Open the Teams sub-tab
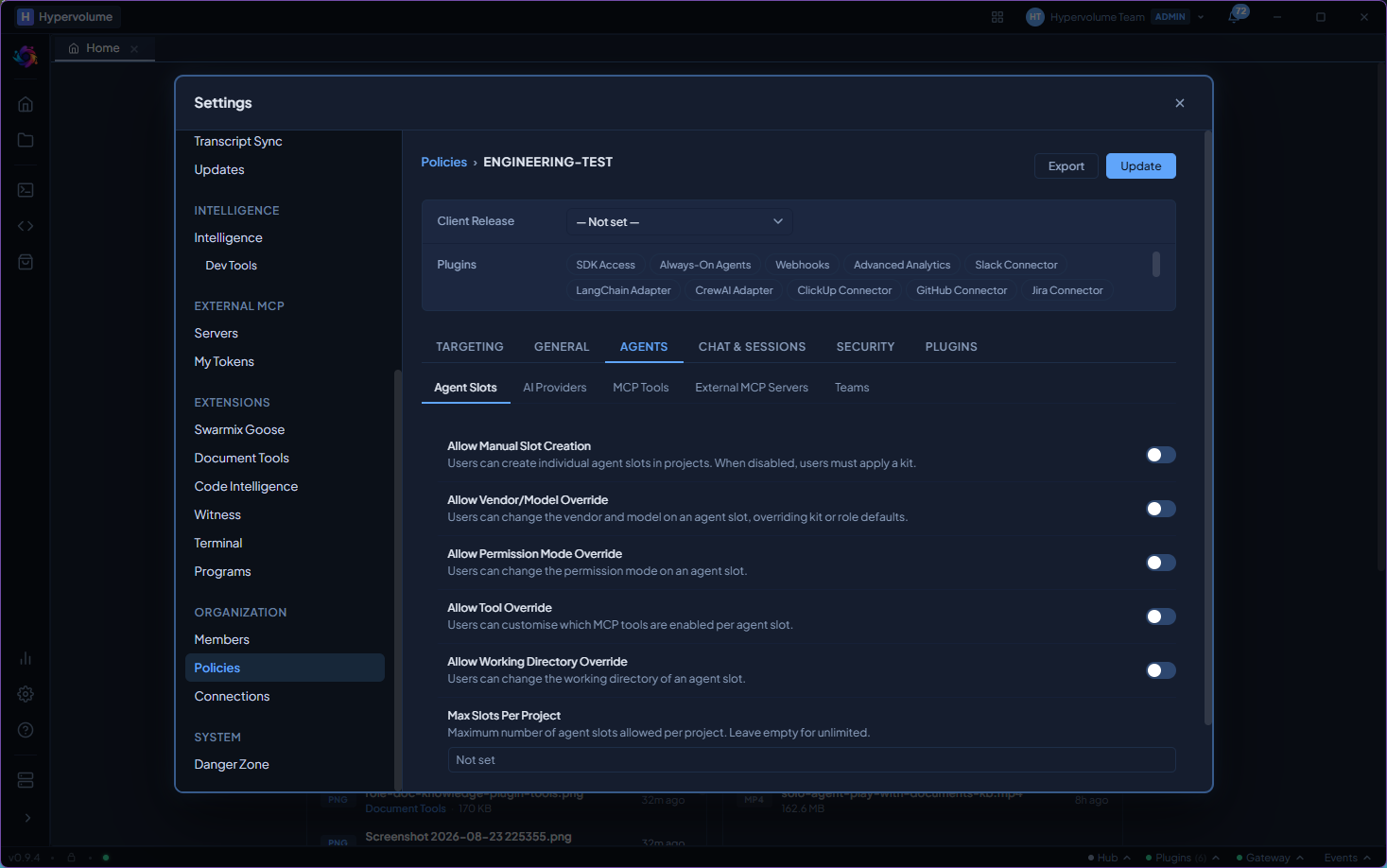This screenshot has width=1387, height=868. point(852,388)
